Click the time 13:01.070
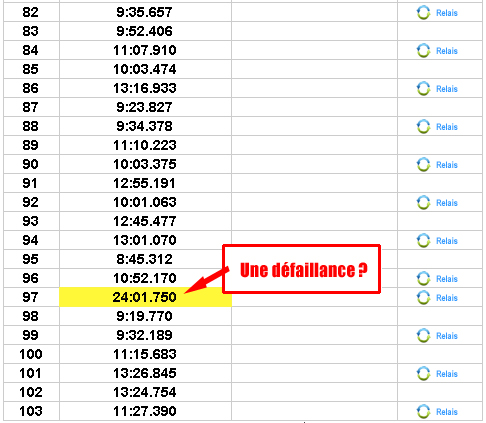486x423 pixels. 144,240
